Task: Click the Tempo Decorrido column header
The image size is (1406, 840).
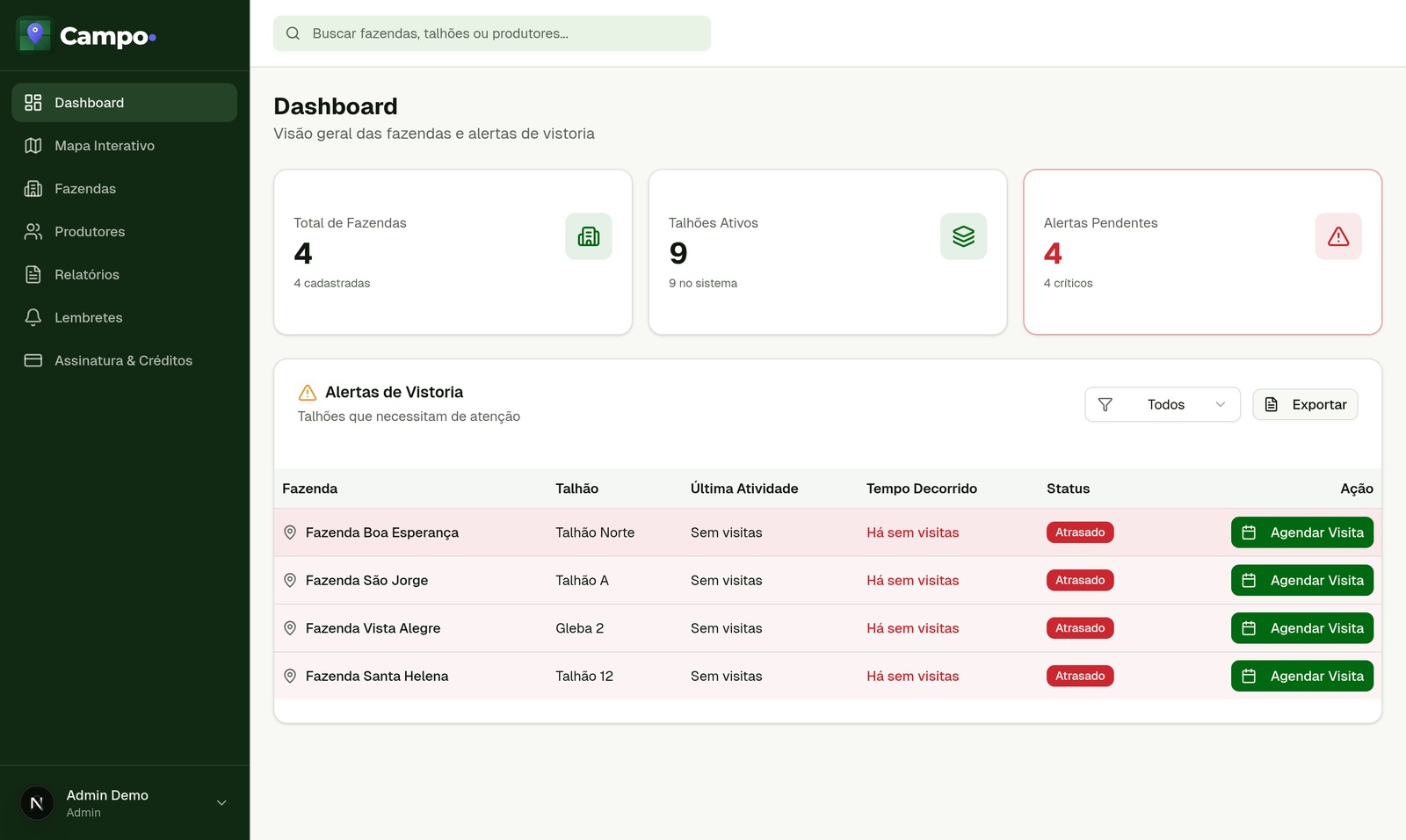Action: click(922, 489)
